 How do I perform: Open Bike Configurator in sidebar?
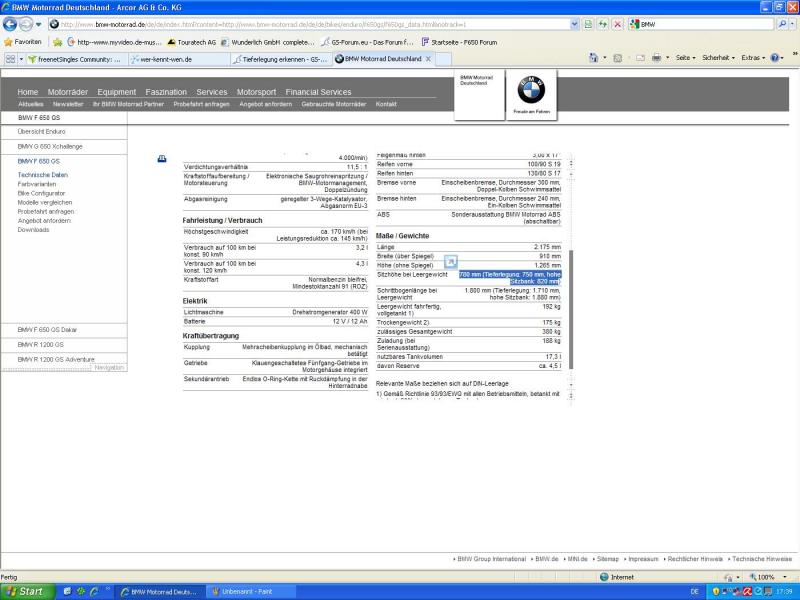point(41,193)
